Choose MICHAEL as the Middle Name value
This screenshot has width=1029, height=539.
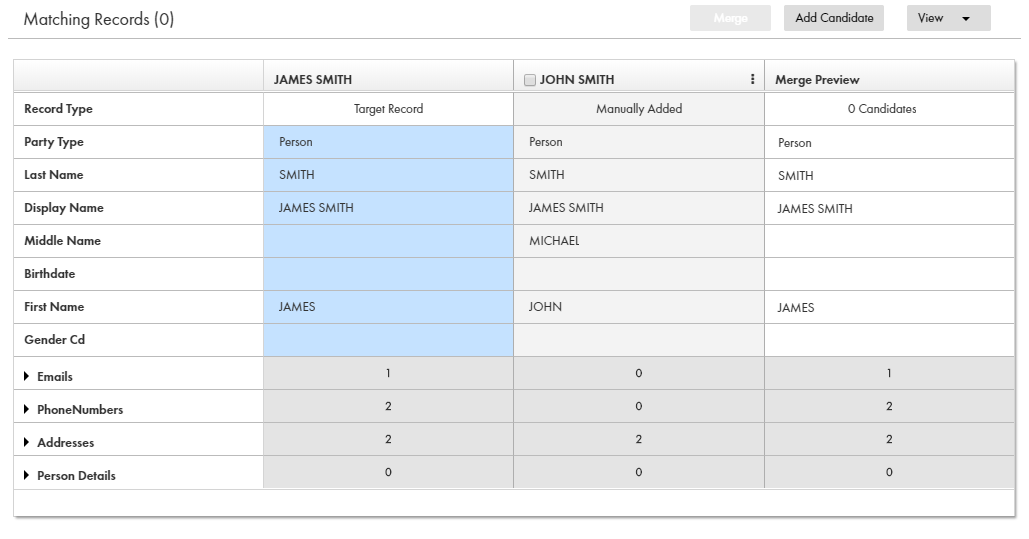(x=639, y=241)
